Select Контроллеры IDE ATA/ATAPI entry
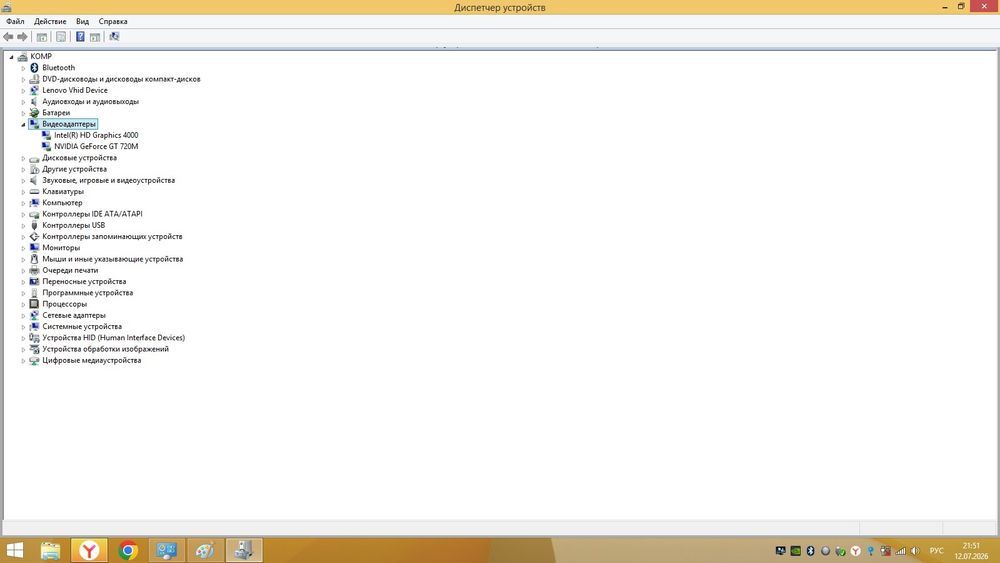The height and width of the screenshot is (563, 1000). pos(92,214)
